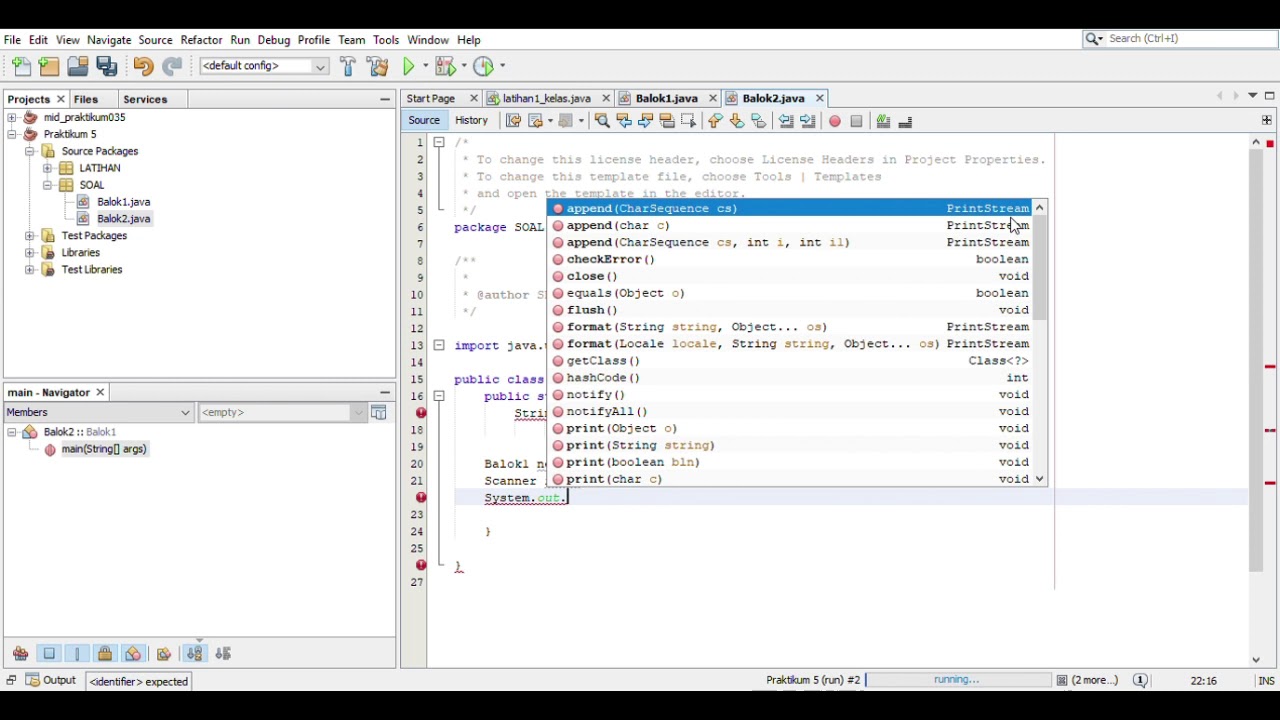Switch to the Services panel tab
The height and width of the screenshot is (720, 1280).
pyautogui.click(x=145, y=99)
